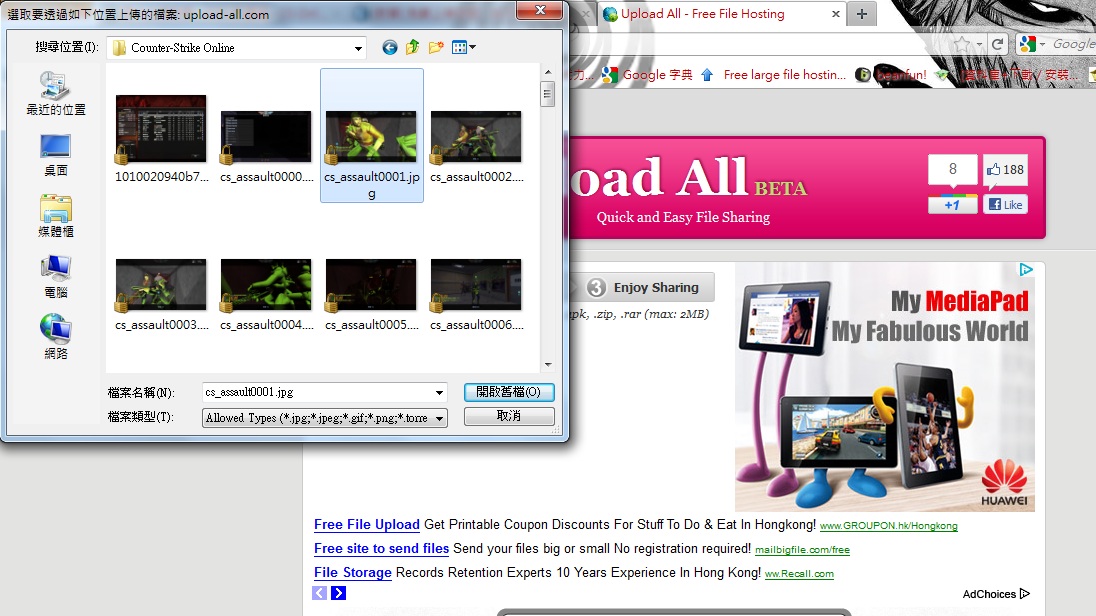The image size is (1096, 616).
Task: Click the file name input field
Action: pos(316,392)
